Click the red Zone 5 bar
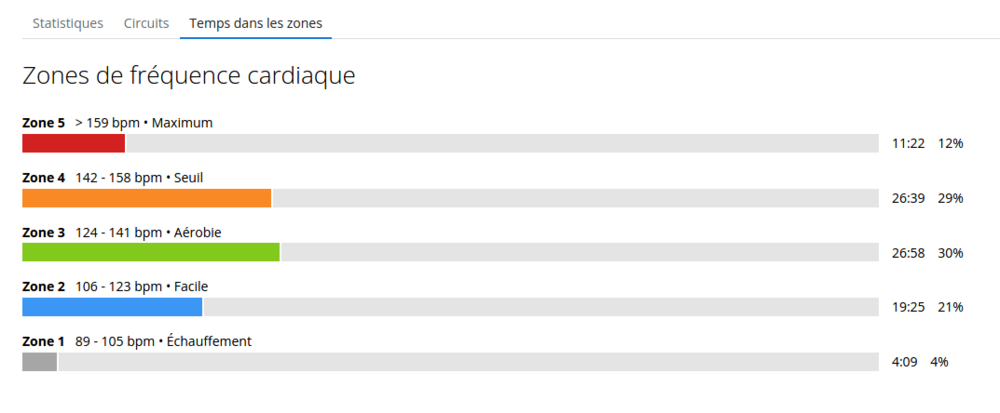Viewport: 1000px width, 413px height. [x=73, y=143]
